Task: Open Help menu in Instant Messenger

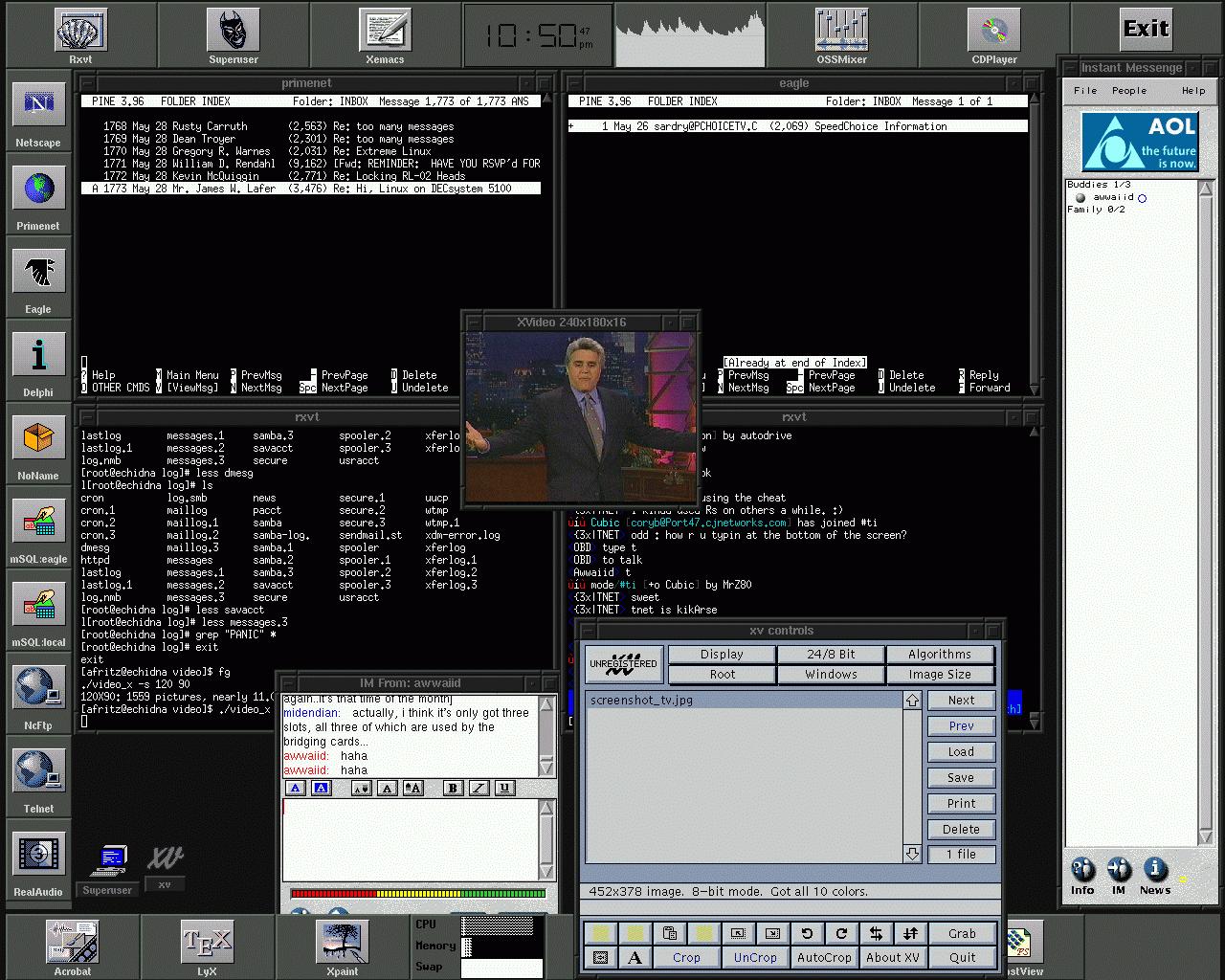Action: pyautogui.click(x=1193, y=91)
